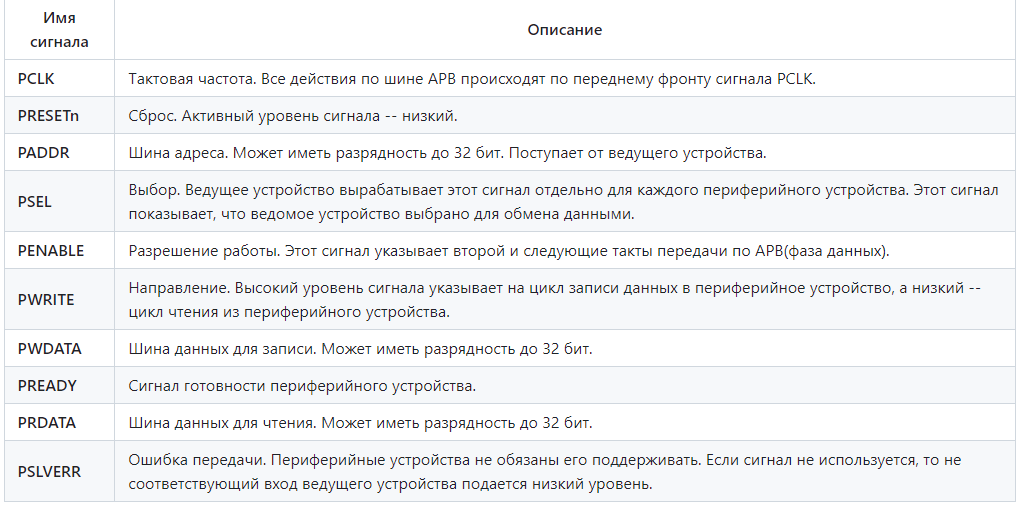Click the 'Шина адреса' description text
This screenshot has width=1025, height=506.
click(x=447, y=153)
